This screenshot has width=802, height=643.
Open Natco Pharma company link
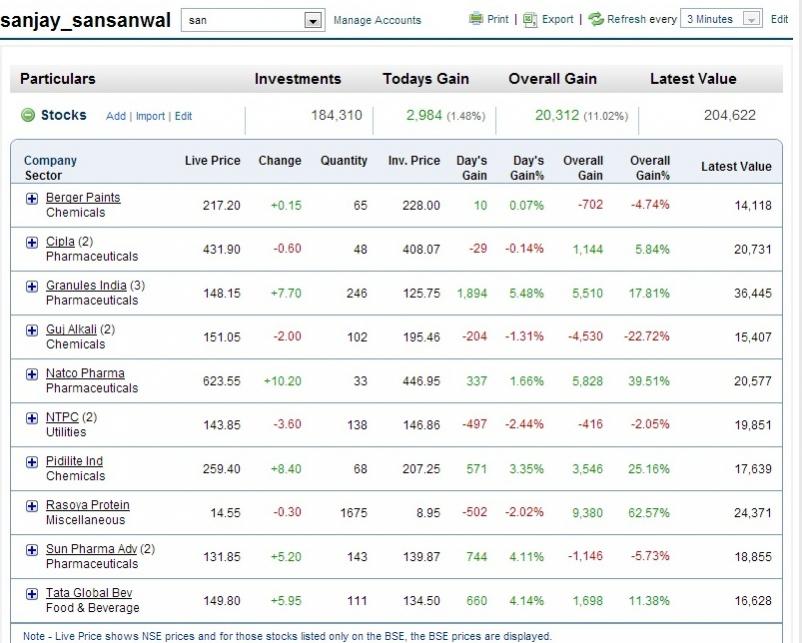tap(85, 373)
